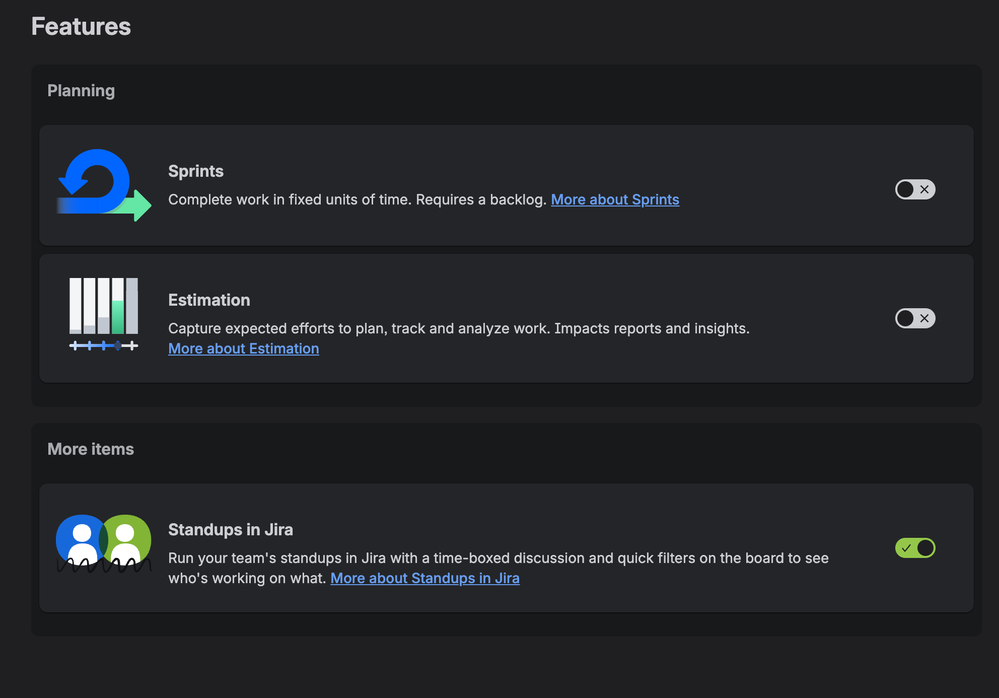
Task: Click the Estimation feature title
Action: click(x=209, y=300)
